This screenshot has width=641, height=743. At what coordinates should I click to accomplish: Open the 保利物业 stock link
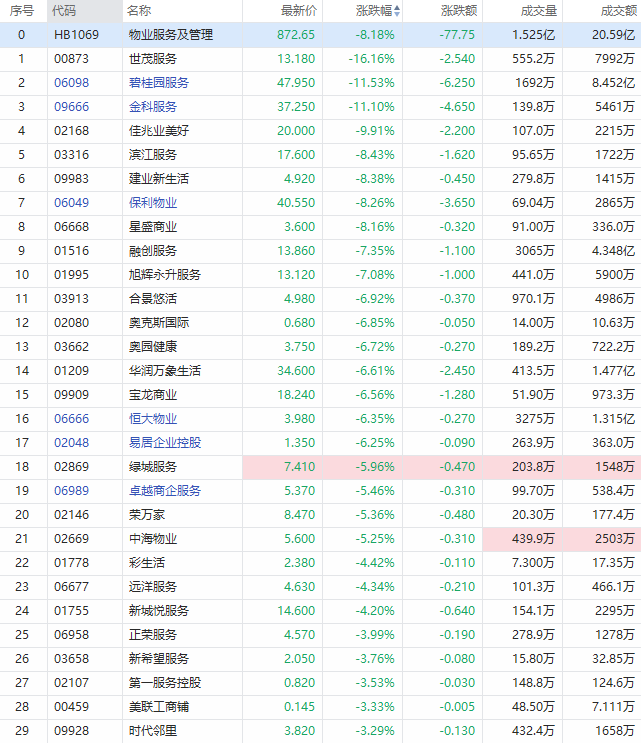pyautogui.click(x=153, y=202)
